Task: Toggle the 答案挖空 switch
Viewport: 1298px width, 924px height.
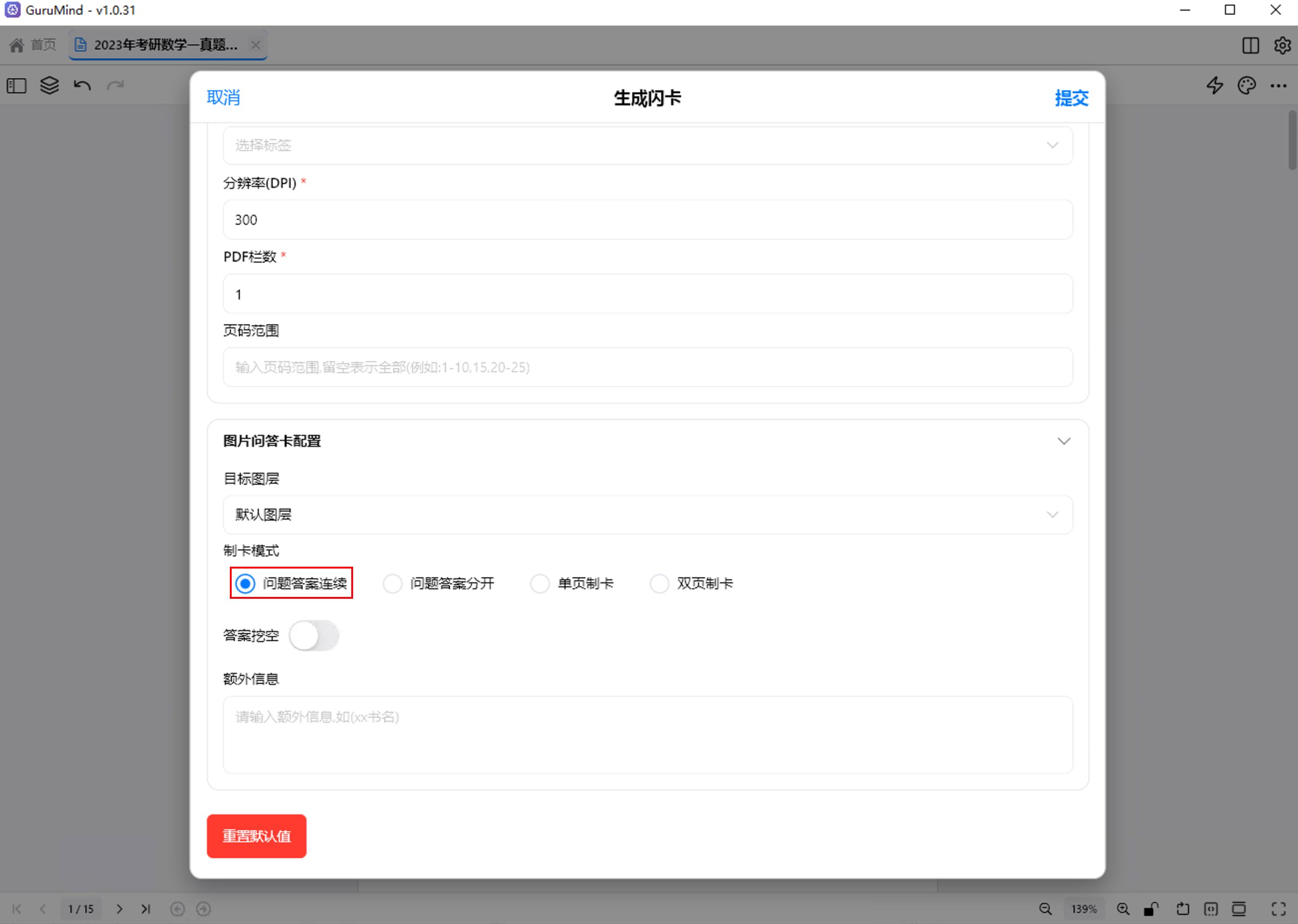Action: click(x=314, y=636)
